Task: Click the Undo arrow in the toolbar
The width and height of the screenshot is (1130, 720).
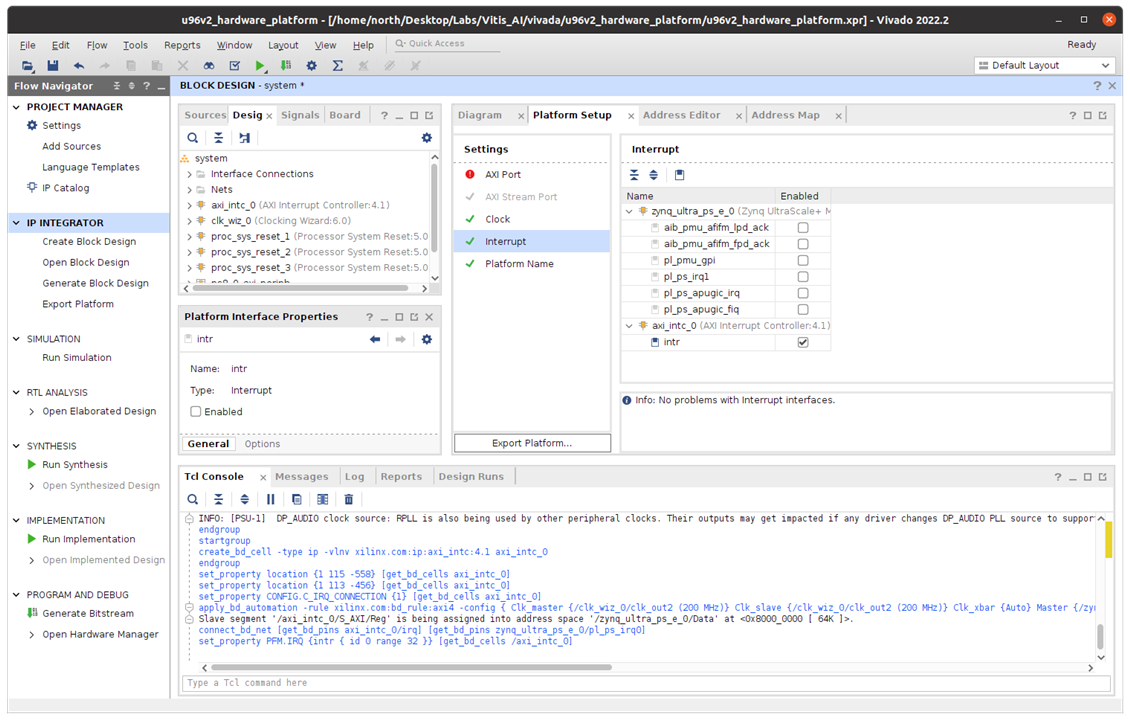Action: (x=79, y=66)
